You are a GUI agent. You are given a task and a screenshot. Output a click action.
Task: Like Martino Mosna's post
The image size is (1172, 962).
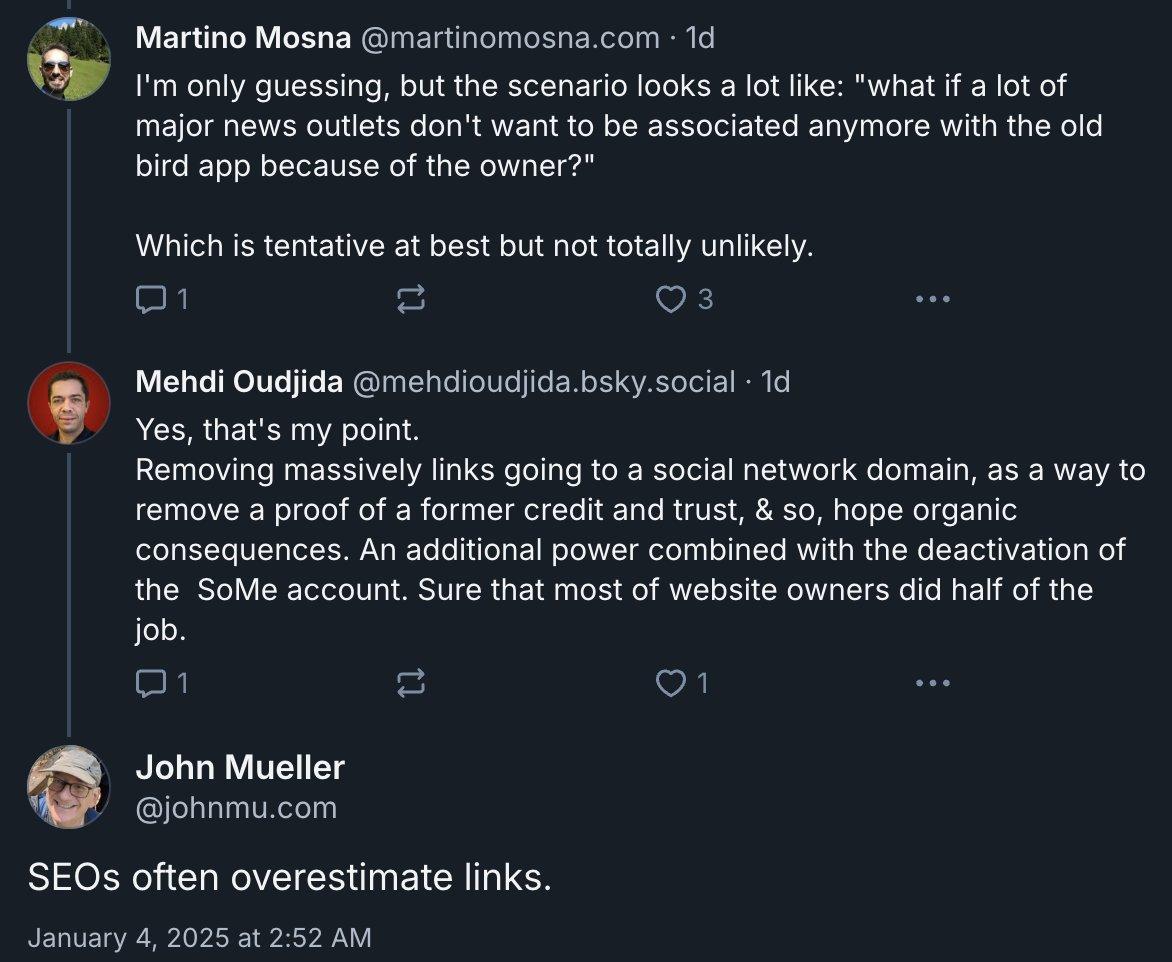tap(670, 299)
